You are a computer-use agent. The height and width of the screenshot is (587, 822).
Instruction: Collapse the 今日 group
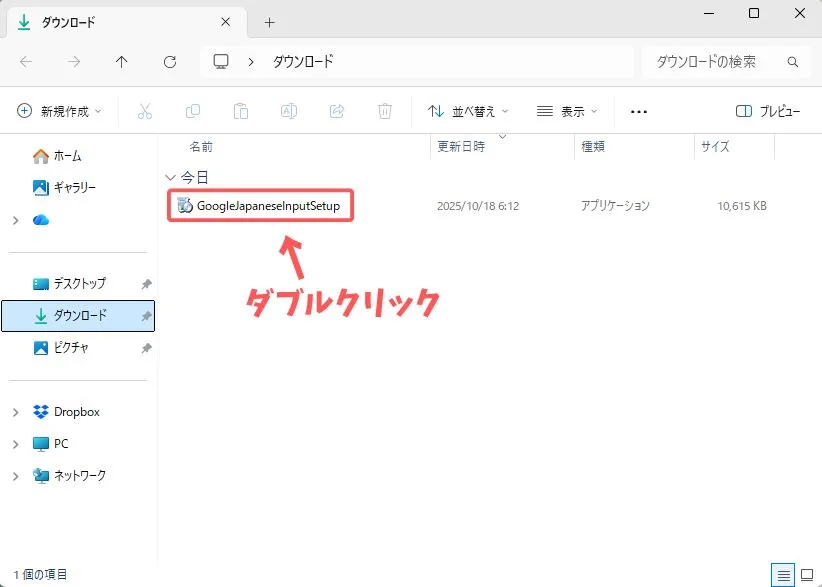pyautogui.click(x=171, y=176)
